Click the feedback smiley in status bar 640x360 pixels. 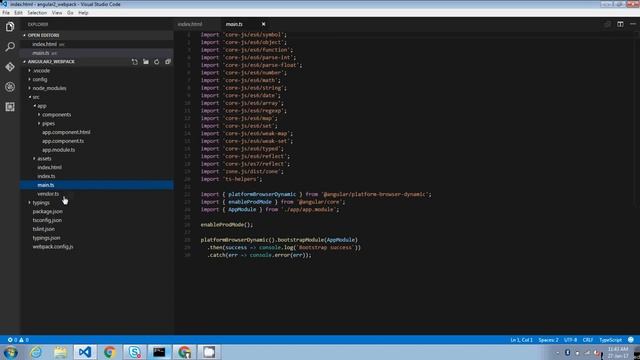[x=631, y=340]
